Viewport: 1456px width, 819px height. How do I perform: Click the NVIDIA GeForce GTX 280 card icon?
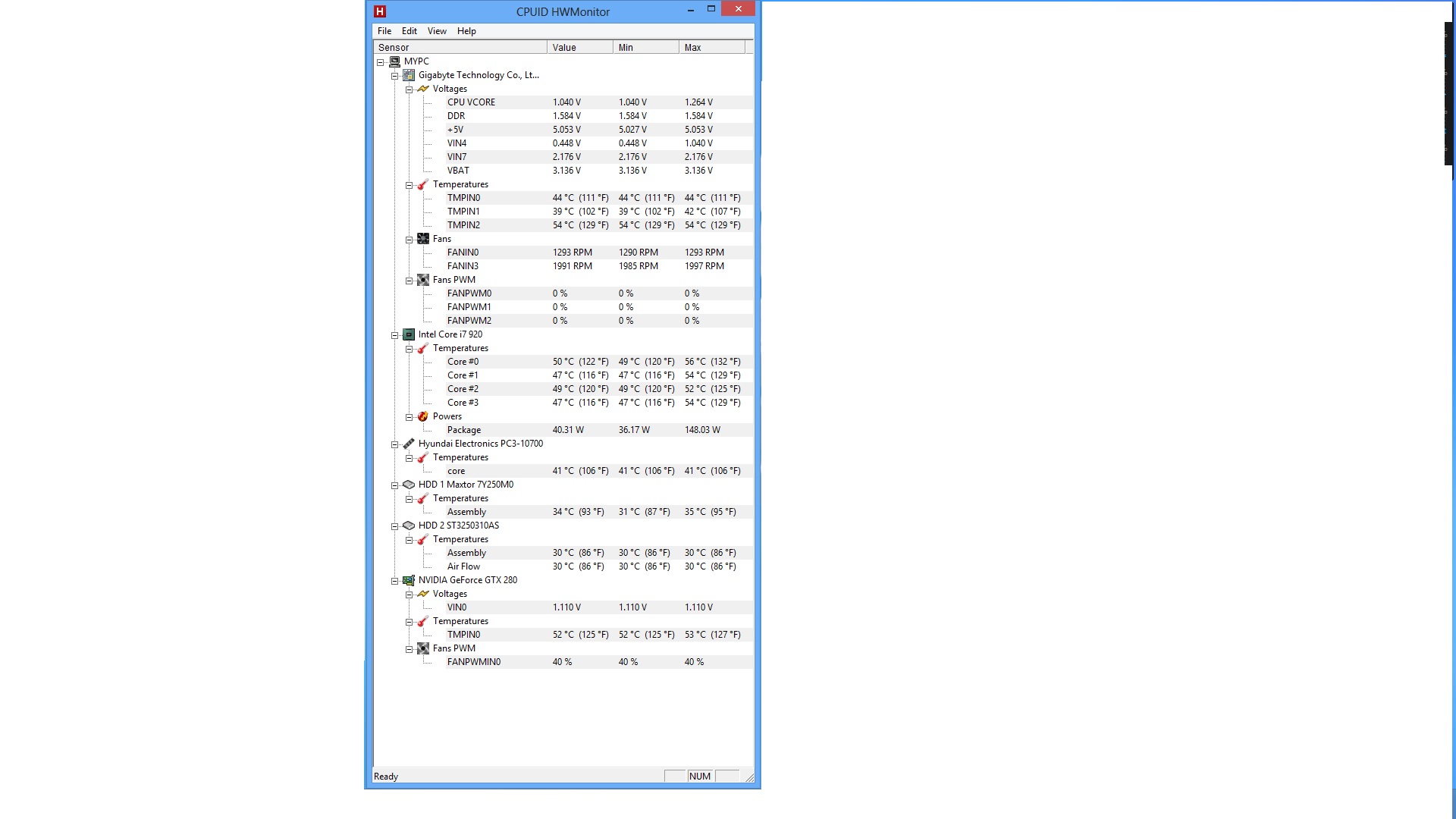[409, 580]
